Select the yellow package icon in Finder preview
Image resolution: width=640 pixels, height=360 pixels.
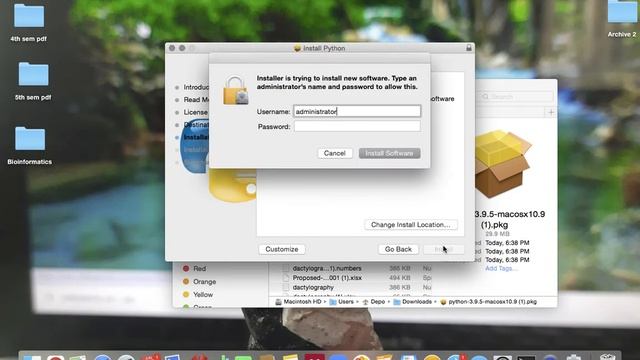[502, 164]
